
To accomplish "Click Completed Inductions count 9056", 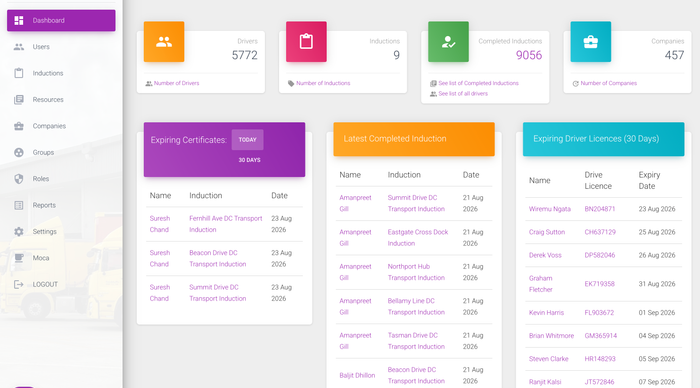I will click(529, 55).
